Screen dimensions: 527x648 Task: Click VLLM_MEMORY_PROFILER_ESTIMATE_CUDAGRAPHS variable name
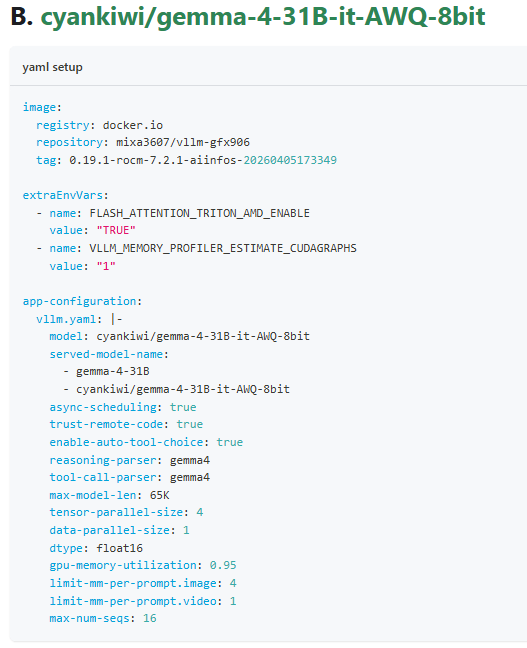click(223, 248)
